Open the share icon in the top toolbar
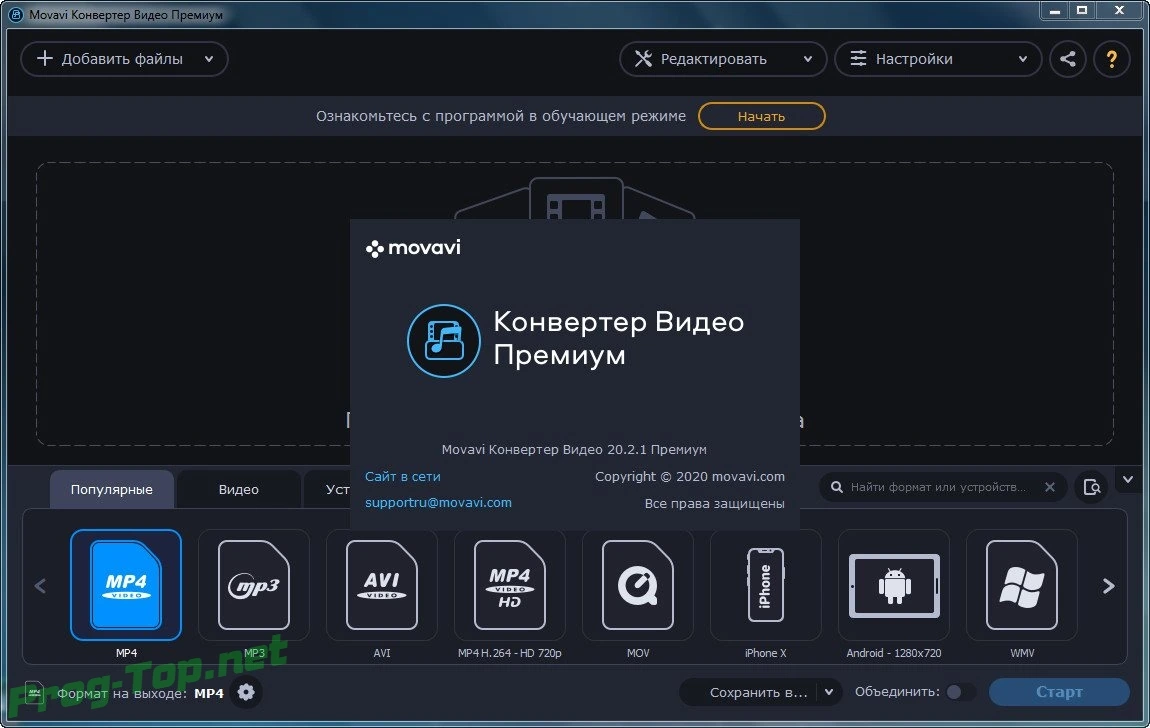1150x728 pixels. [1068, 59]
